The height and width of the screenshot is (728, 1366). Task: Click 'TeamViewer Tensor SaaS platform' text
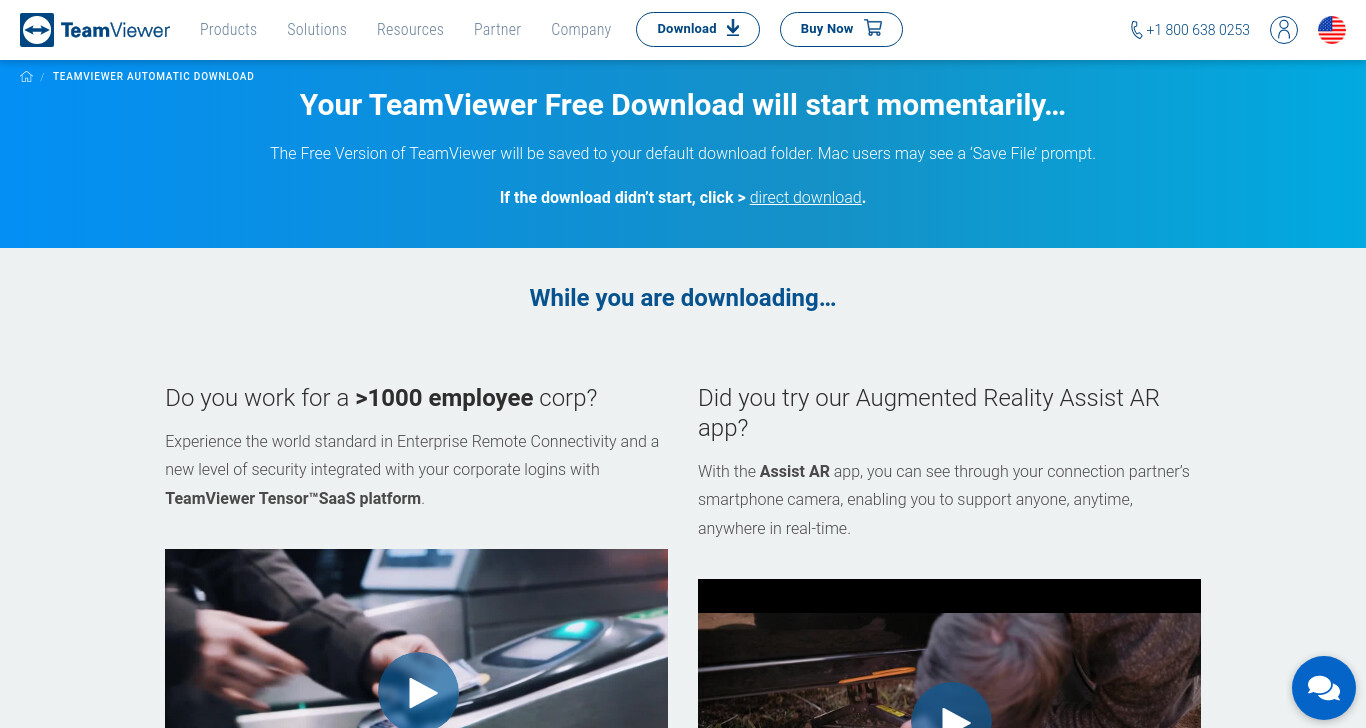point(293,498)
